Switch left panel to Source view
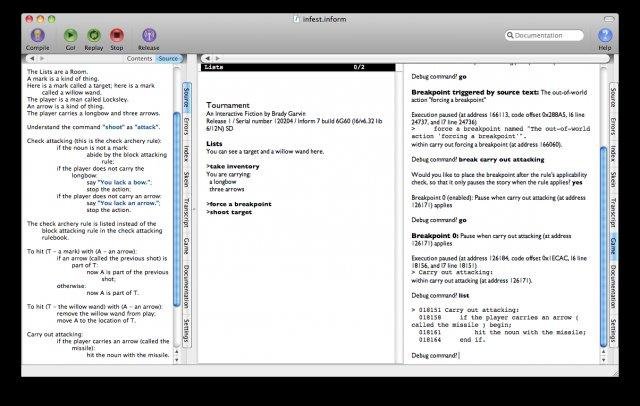The height and width of the screenshot is (406, 640). 168,59
